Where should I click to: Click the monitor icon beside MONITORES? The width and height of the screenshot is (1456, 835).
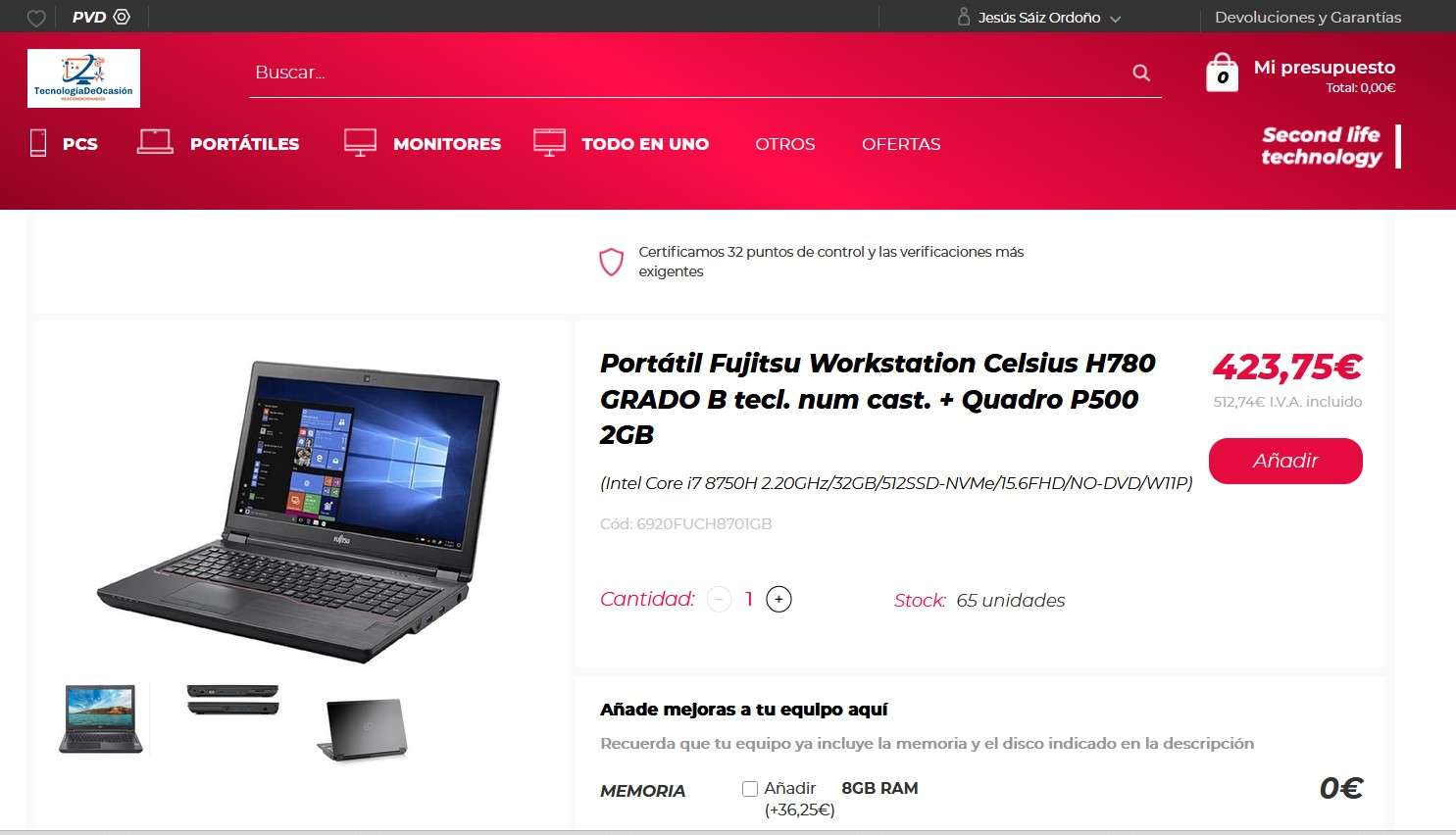coord(360,143)
